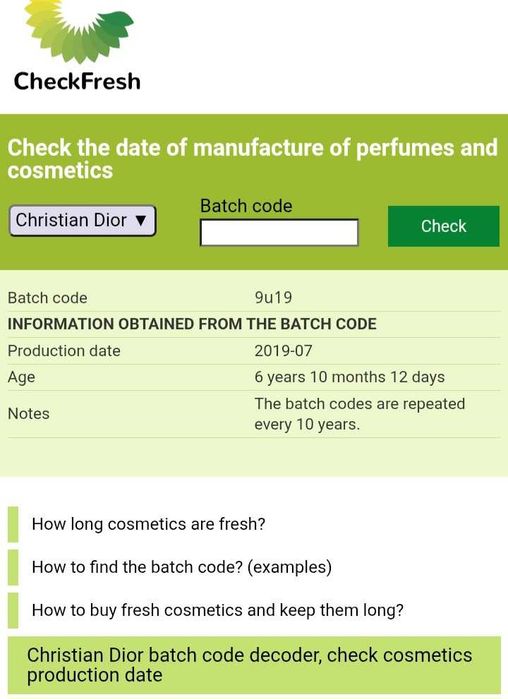Viewport: 508px width, 699px height.
Task: Click the 'Check the date of manufacture' heading
Action: coord(252,159)
